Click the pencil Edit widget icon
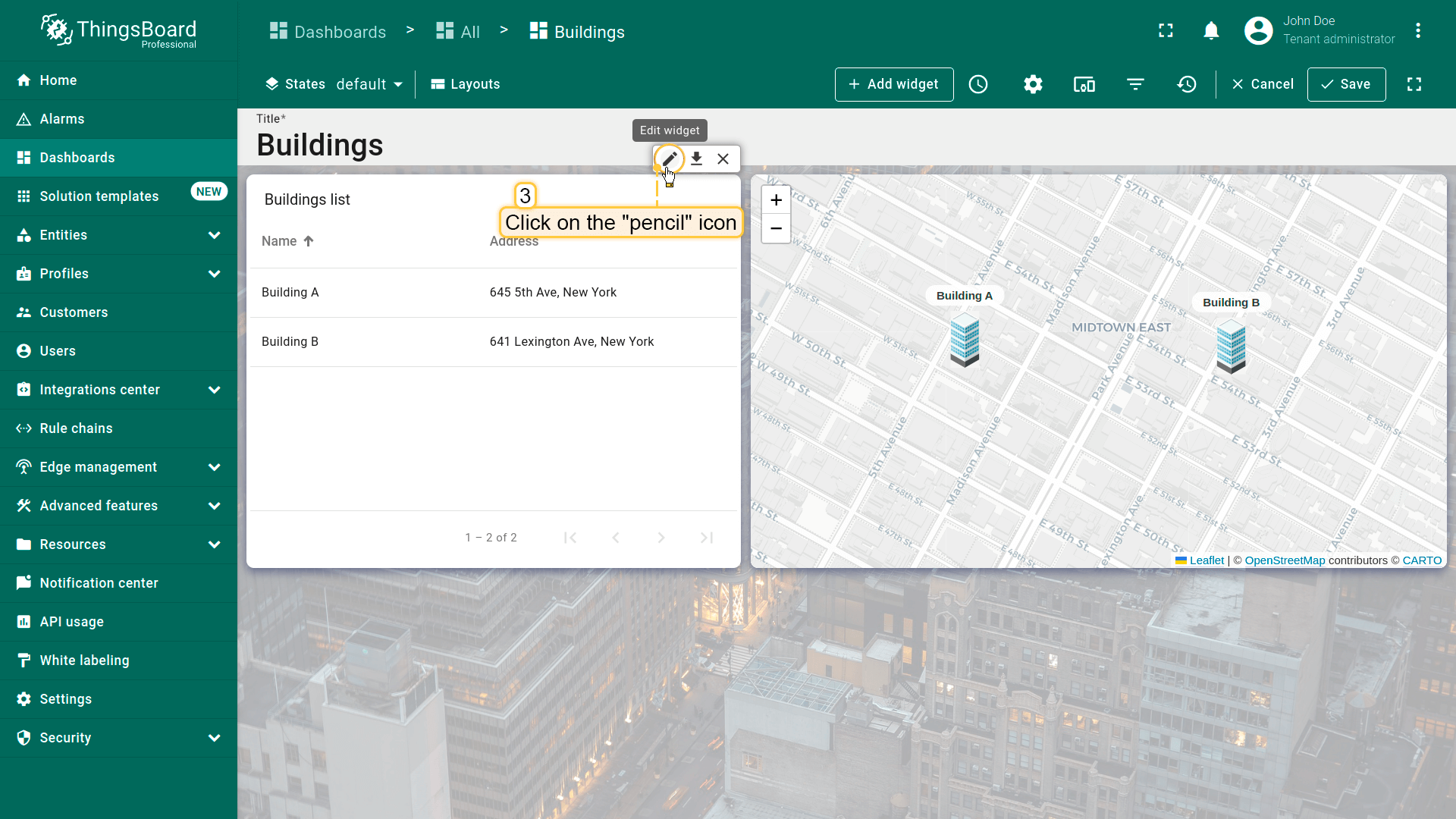The width and height of the screenshot is (1456, 819). tap(669, 158)
